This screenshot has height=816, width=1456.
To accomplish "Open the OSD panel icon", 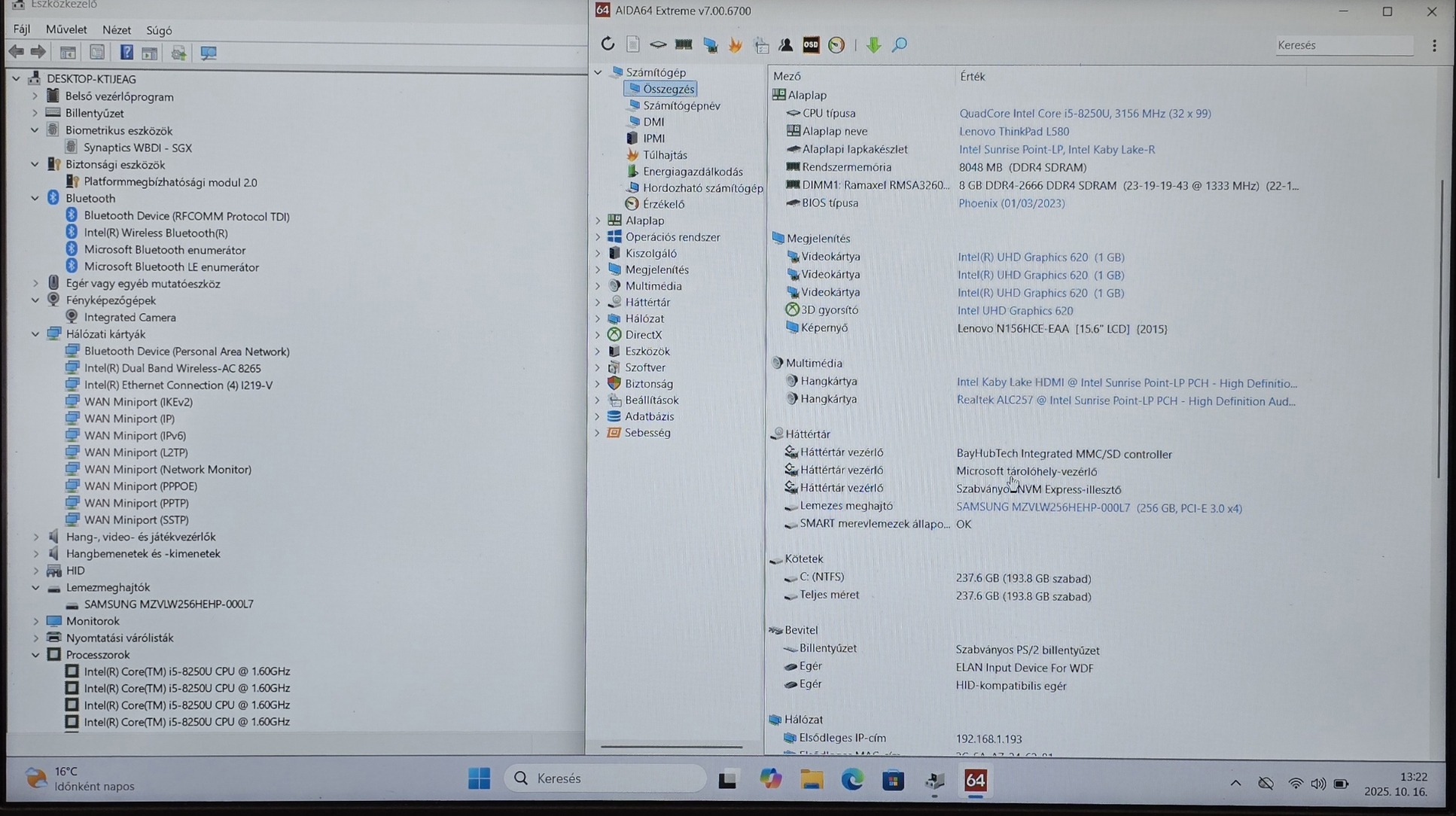I will click(811, 45).
